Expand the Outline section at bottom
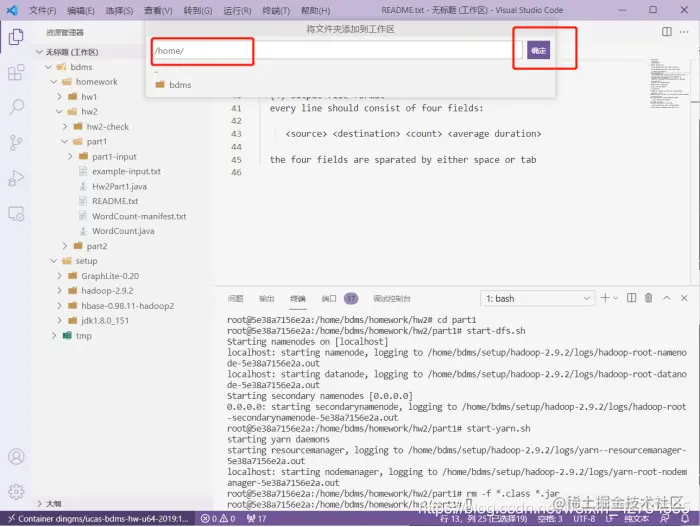The height and width of the screenshot is (527, 700). click(39, 504)
